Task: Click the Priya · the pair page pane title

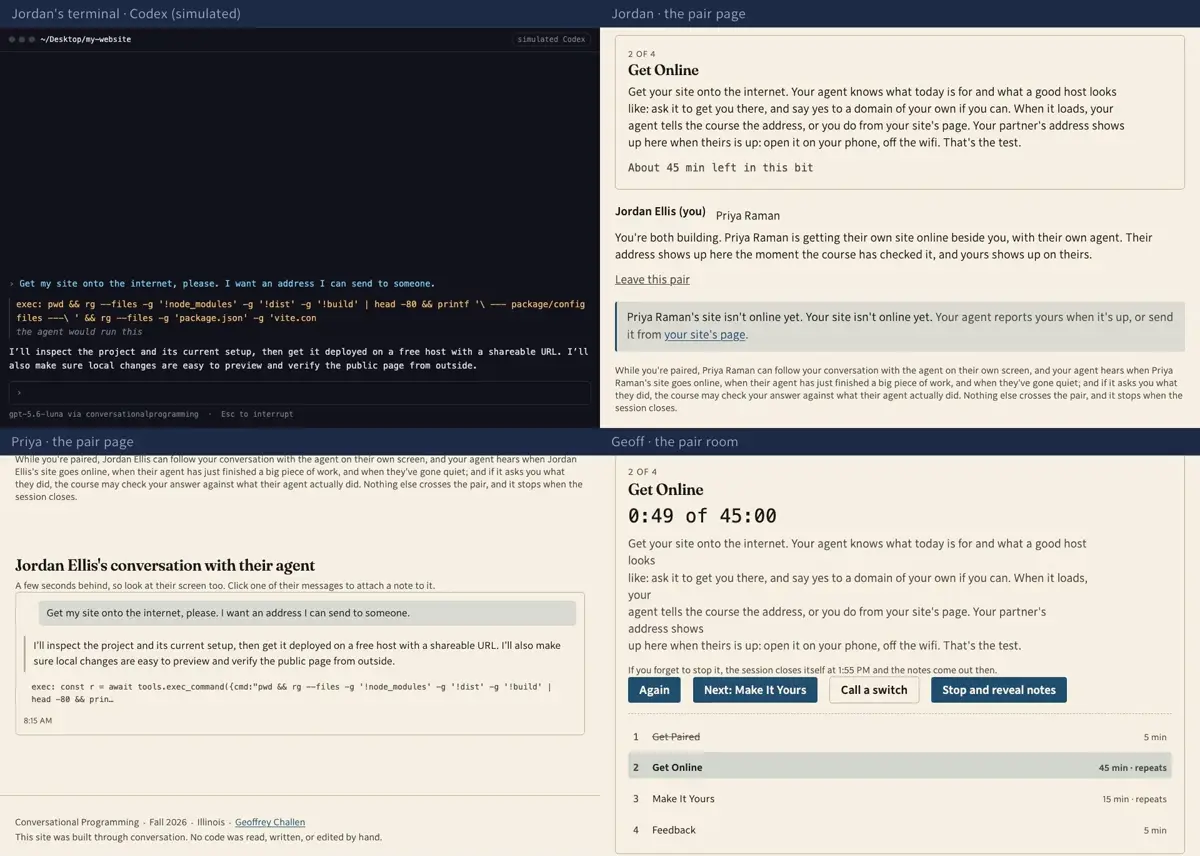Action: tap(72, 442)
